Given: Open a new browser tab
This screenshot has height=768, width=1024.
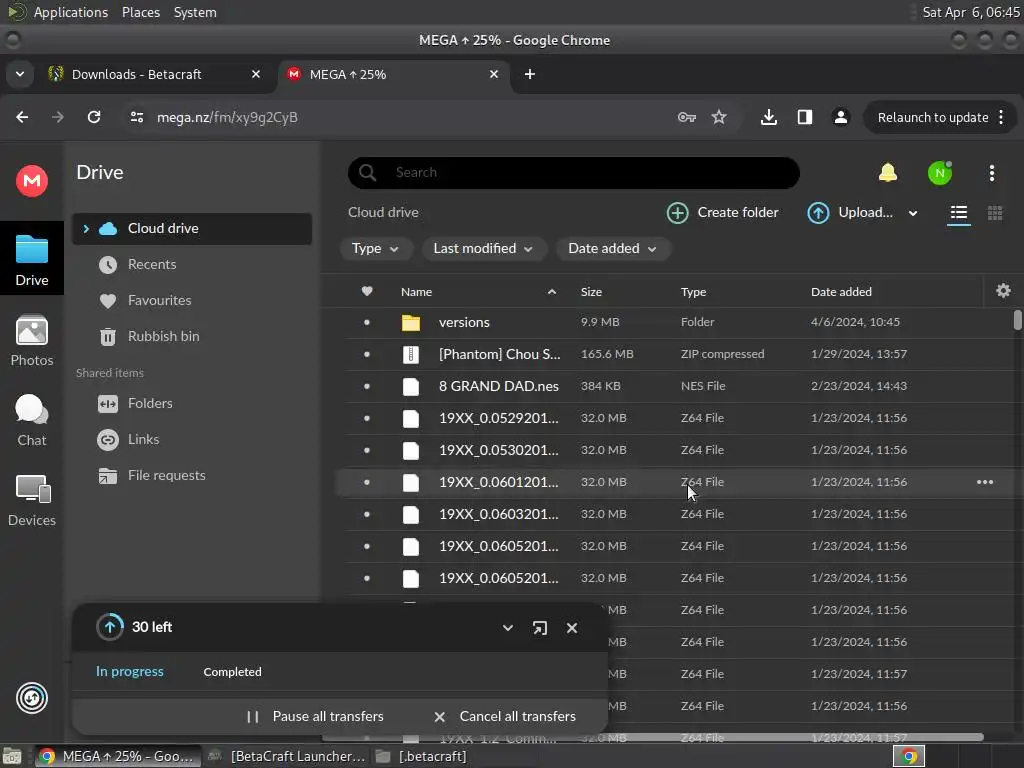Looking at the screenshot, I should coord(530,74).
